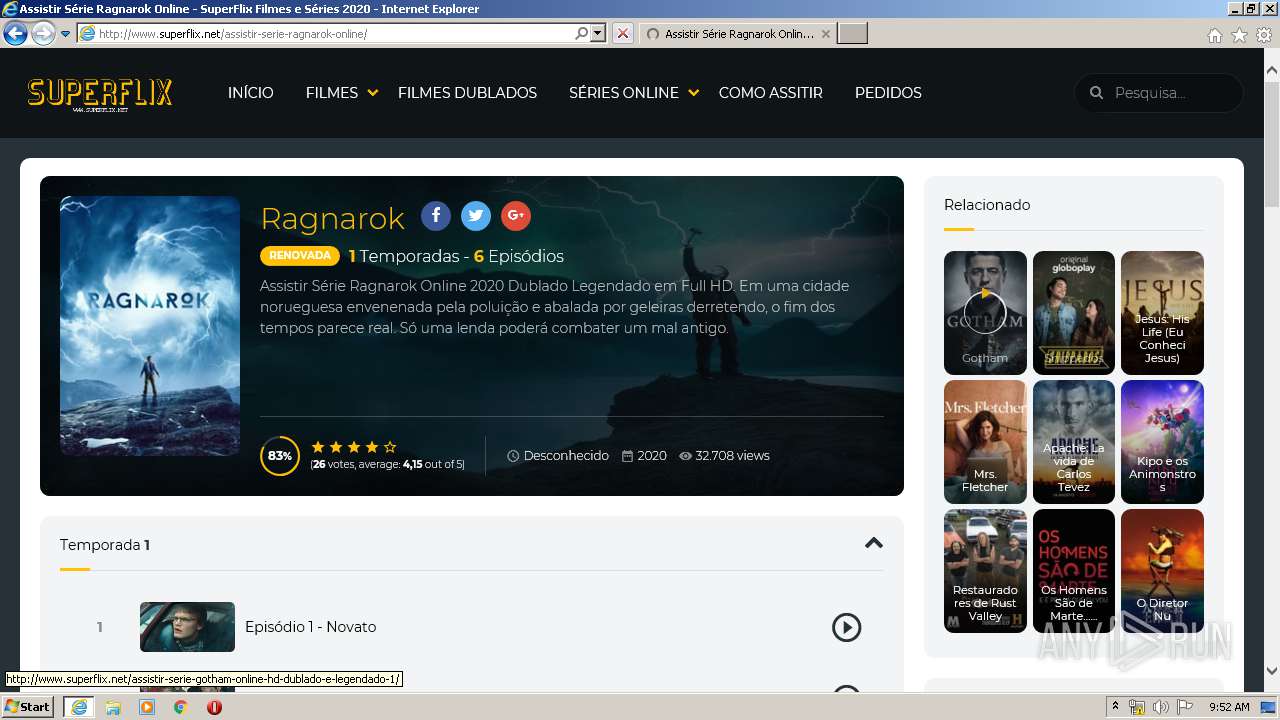Screen dimensions: 1280x720
Task: Open File Explorer from the taskbar
Action: [113, 707]
